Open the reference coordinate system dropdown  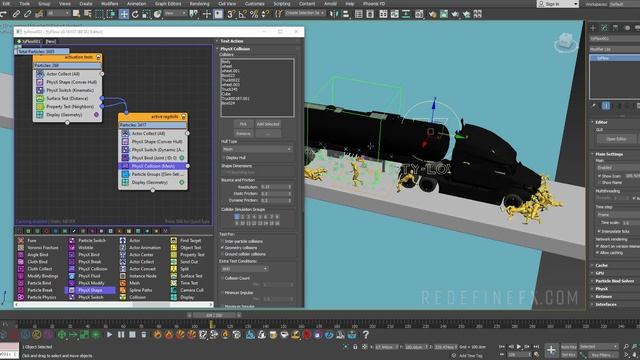(175, 14)
